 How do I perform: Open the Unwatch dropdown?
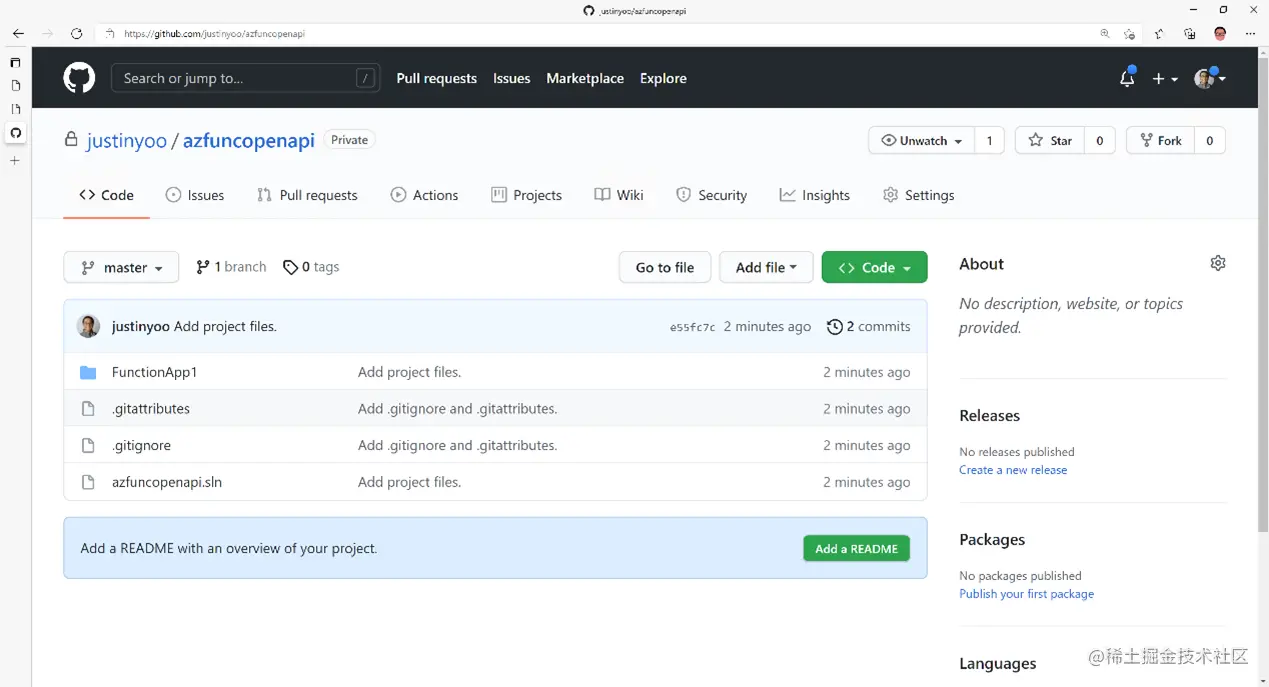click(921, 140)
